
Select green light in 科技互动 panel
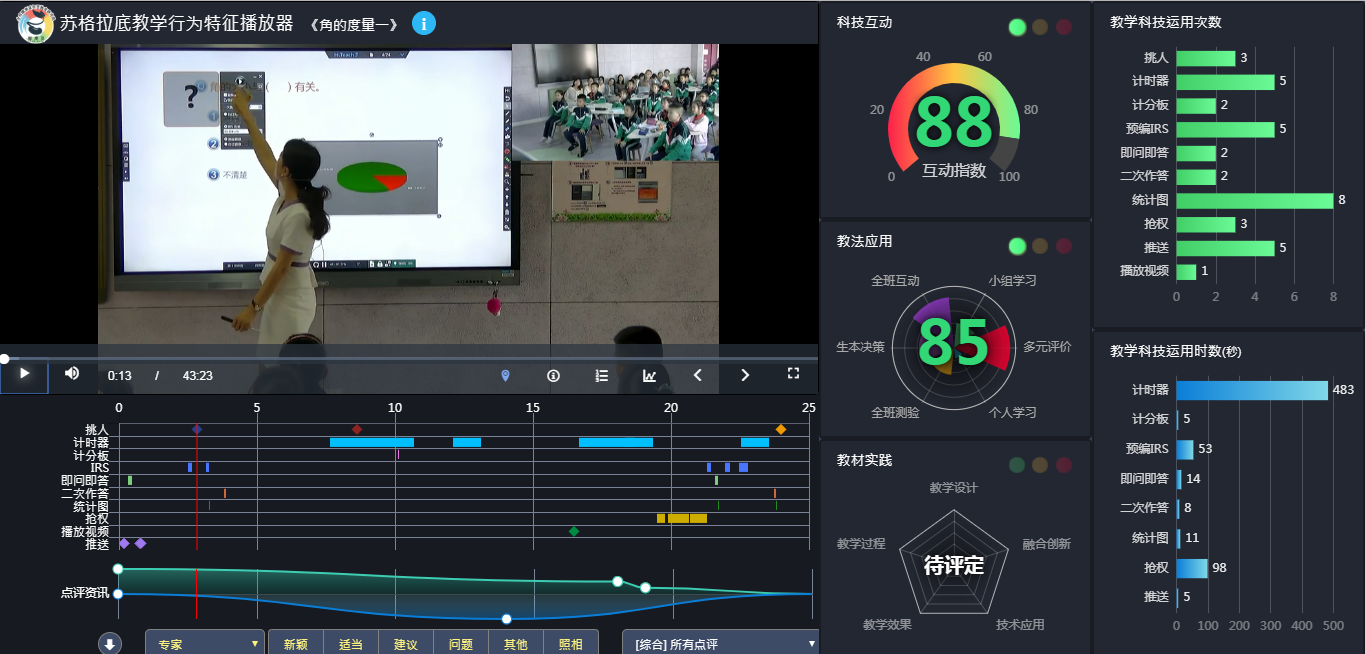pos(1018,27)
